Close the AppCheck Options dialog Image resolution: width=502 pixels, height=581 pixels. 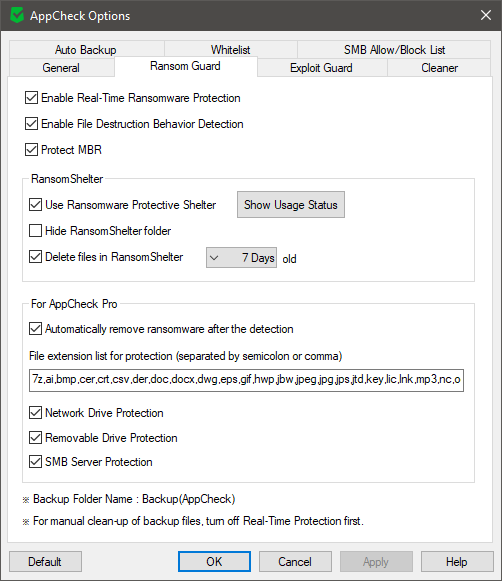point(486,15)
